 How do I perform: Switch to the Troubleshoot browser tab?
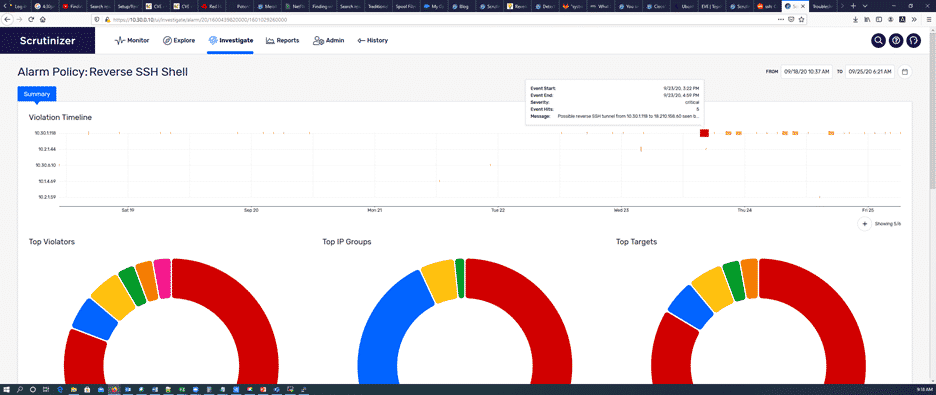click(822, 5)
